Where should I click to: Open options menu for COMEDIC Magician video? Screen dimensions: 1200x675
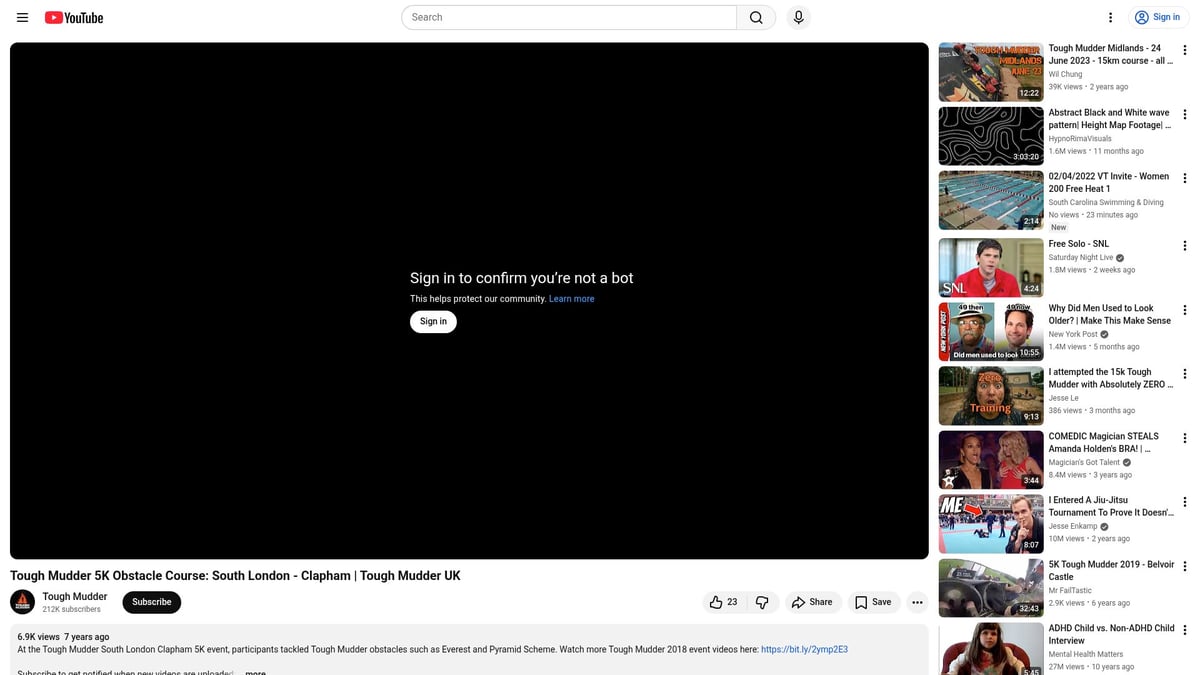[x=1185, y=438]
